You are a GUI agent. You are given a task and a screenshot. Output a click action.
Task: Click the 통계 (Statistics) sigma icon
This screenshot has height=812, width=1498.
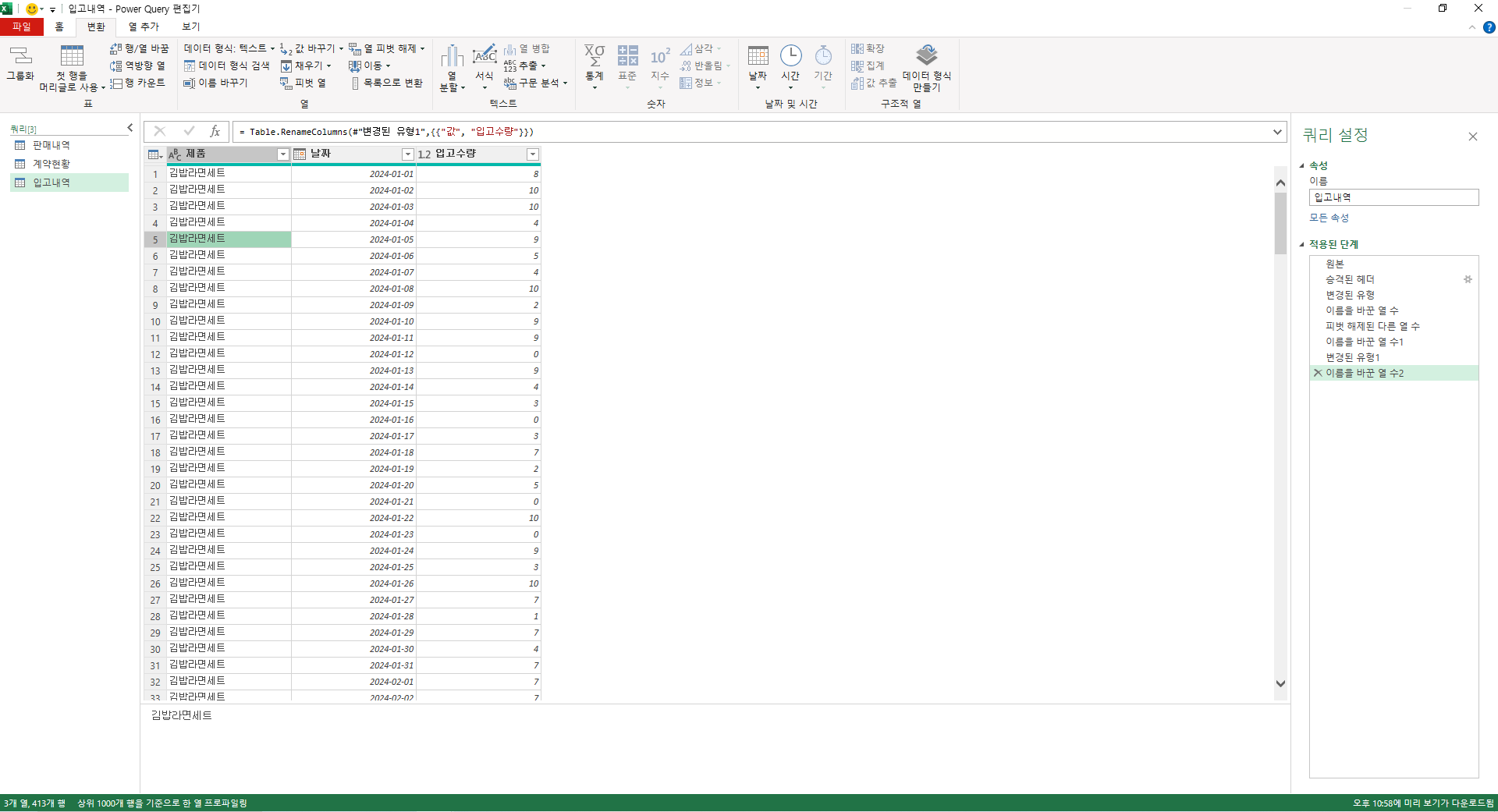595,56
